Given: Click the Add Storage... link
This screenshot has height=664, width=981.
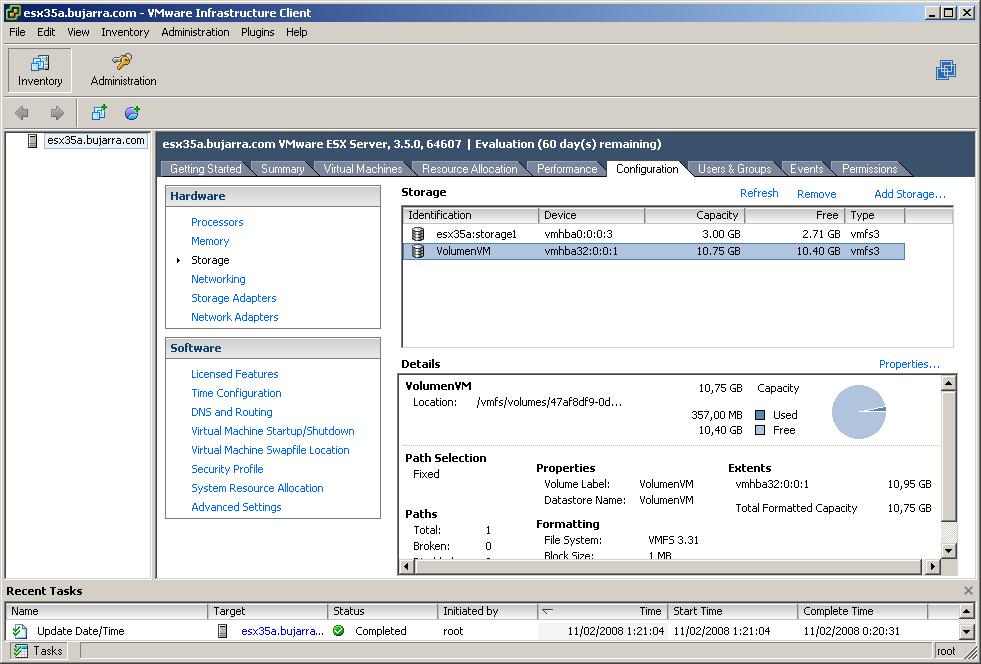Looking at the screenshot, I should pyautogui.click(x=910, y=194).
